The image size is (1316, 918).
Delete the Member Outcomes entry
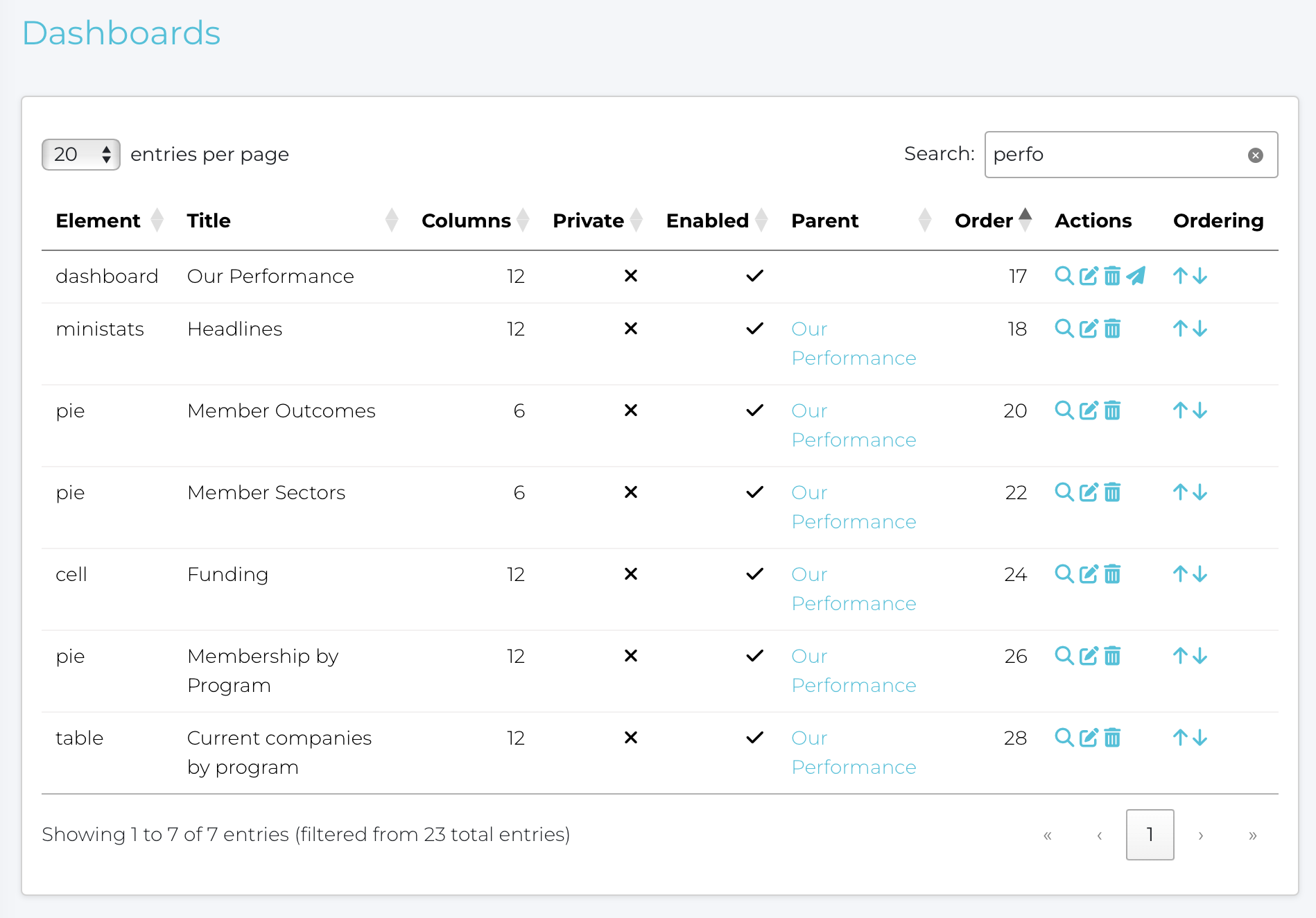pyautogui.click(x=1112, y=410)
